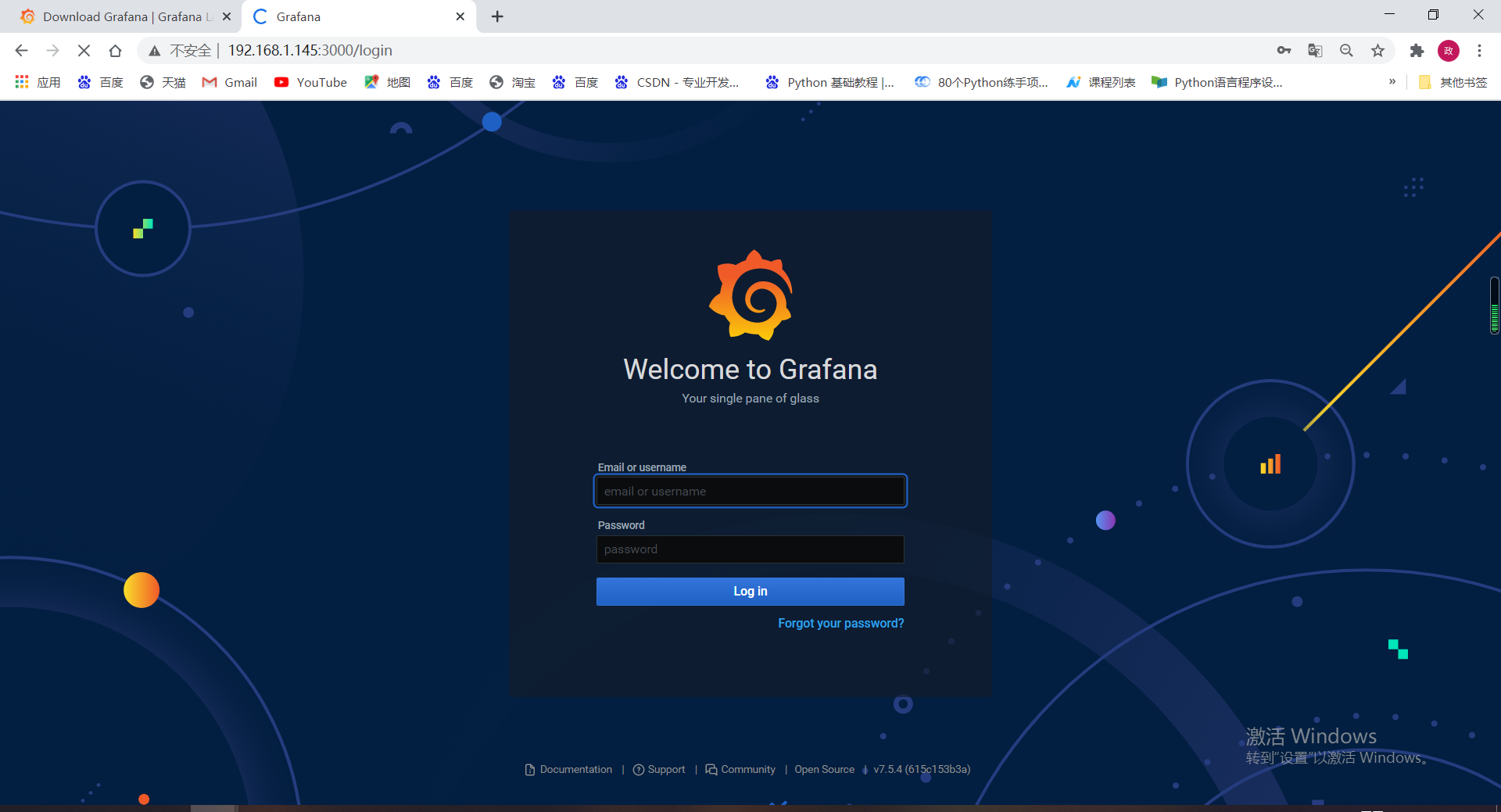Open the Forgot your password link
This screenshot has width=1501, height=812.
click(840, 623)
